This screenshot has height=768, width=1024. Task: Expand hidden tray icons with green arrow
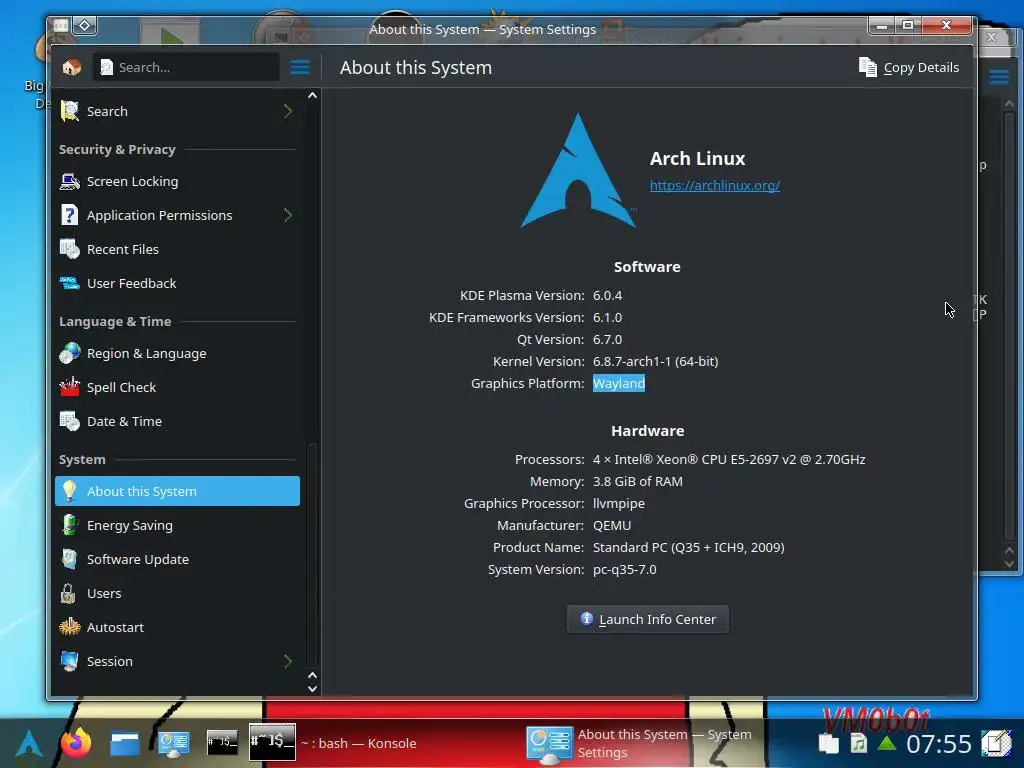pos(886,743)
